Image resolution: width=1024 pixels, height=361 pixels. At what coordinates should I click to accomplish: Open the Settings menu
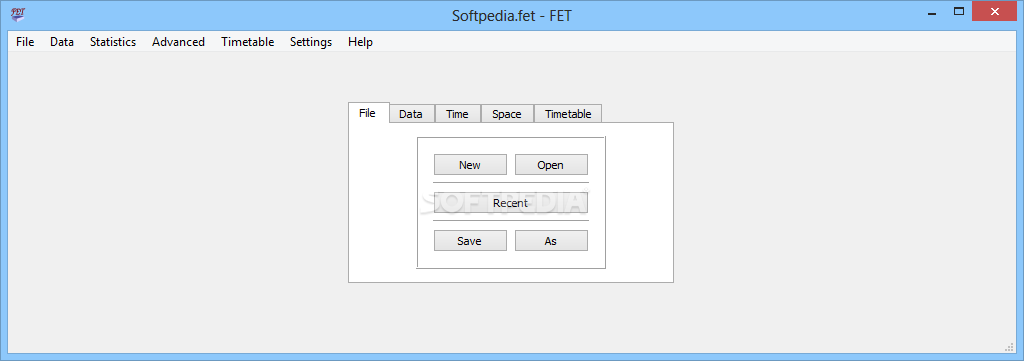[x=311, y=42]
